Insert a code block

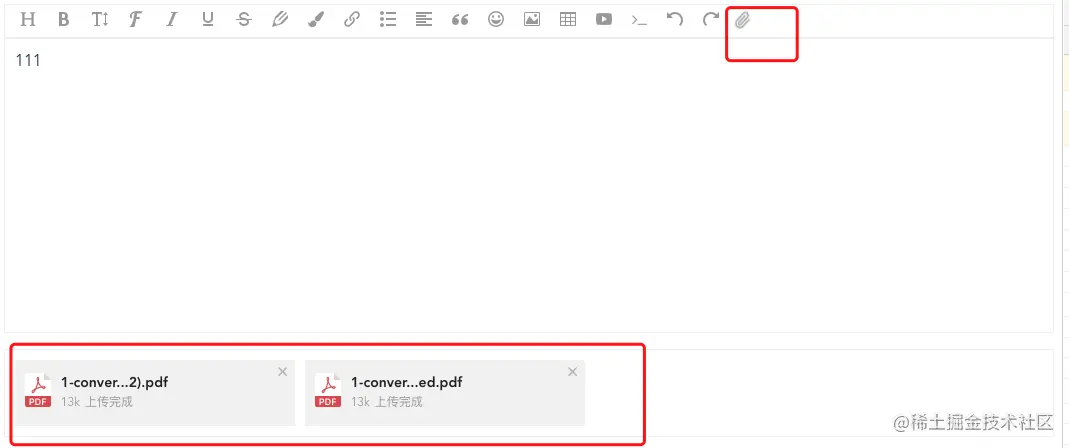pyautogui.click(x=639, y=20)
